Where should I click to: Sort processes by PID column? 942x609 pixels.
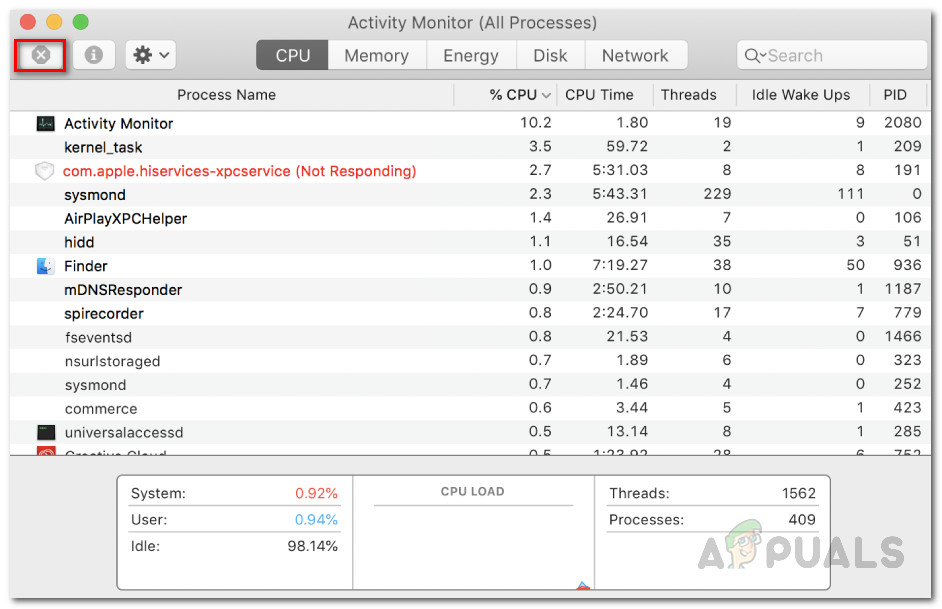click(x=894, y=95)
